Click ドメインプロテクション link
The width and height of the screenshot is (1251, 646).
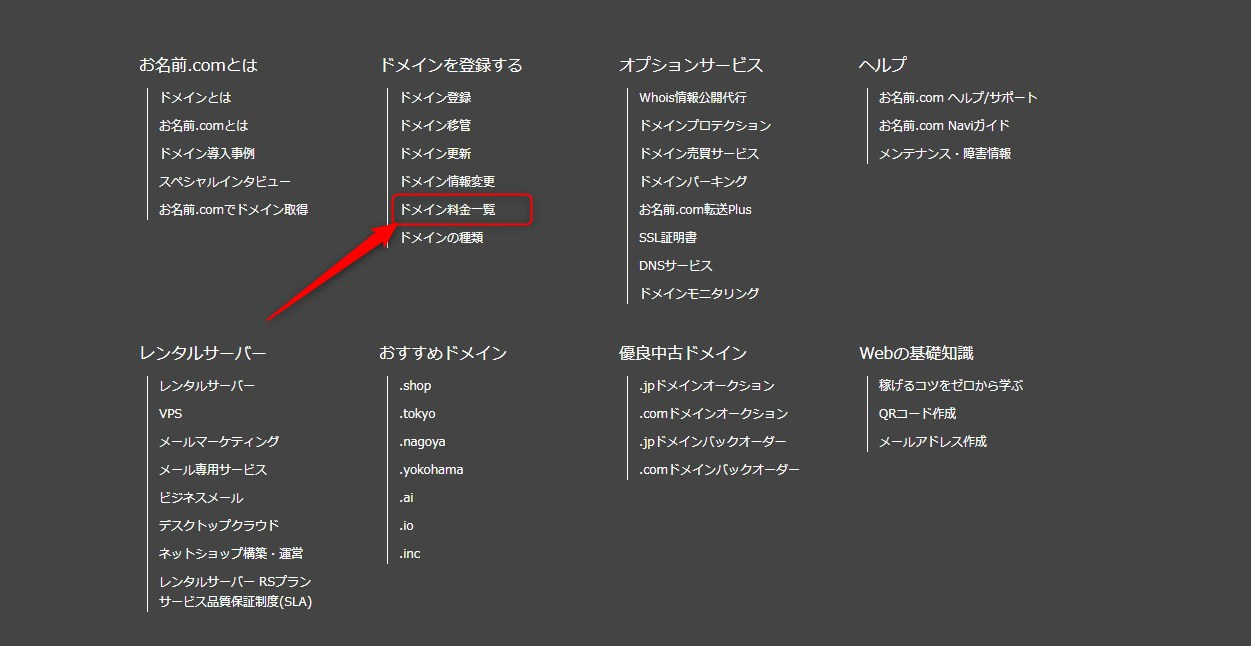[x=705, y=126]
